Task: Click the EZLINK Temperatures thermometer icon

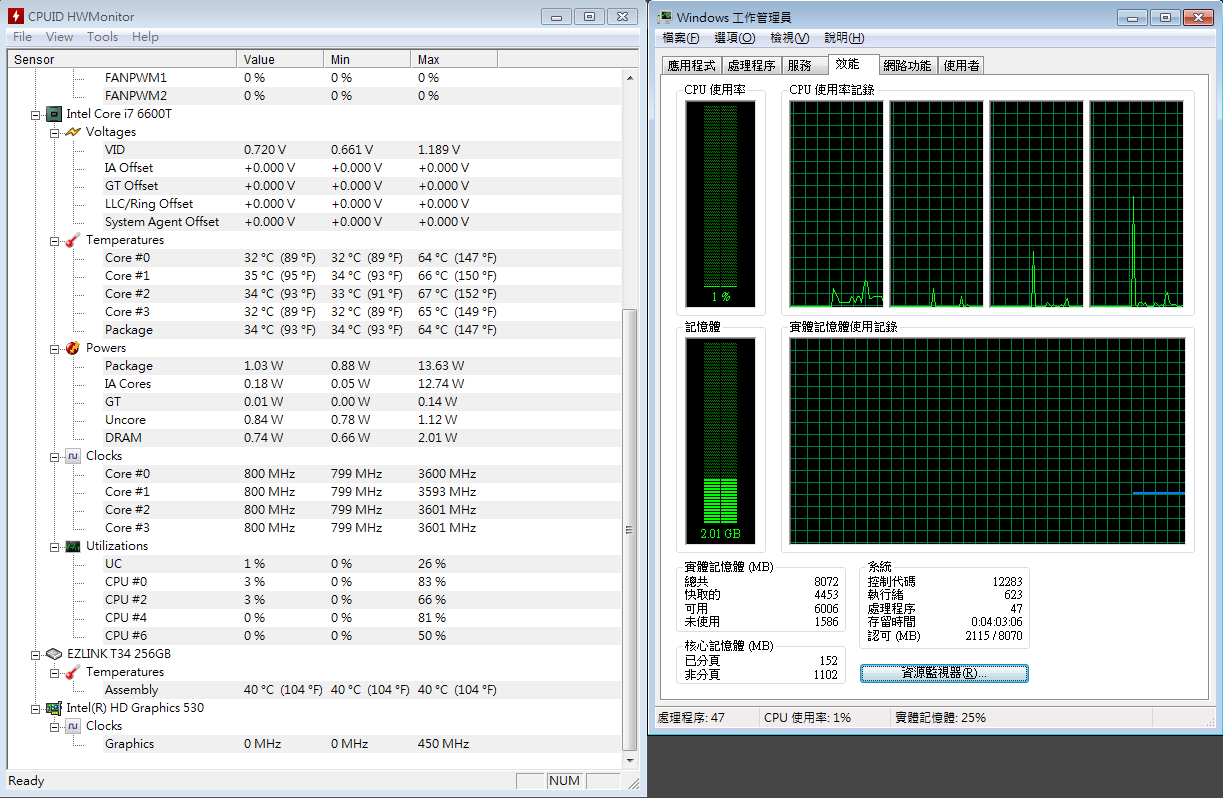Action: (x=73, y=672)
